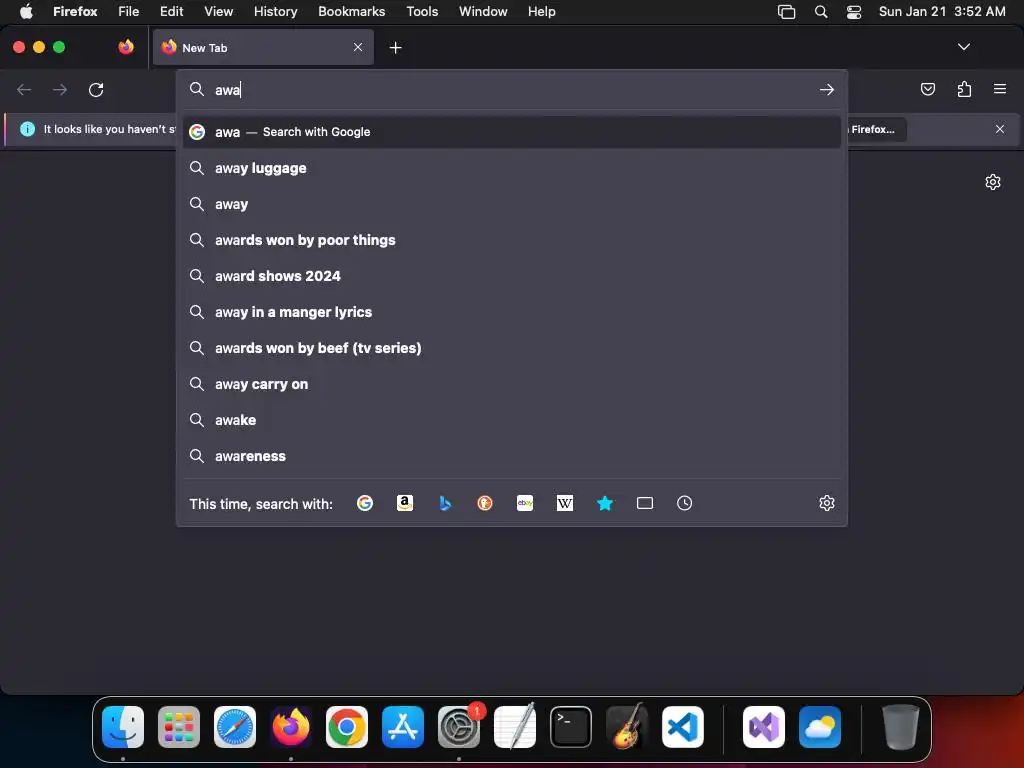Go forward one page

click(x=60, y=89)
